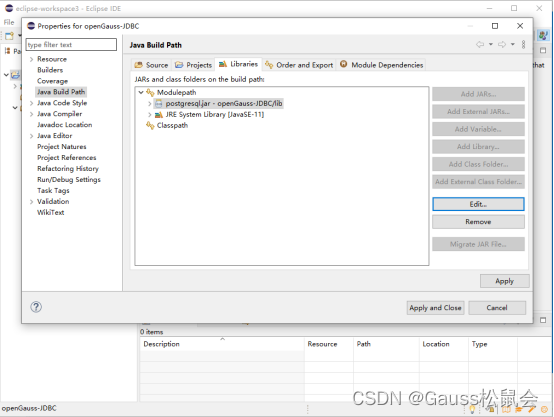Click Add Class Folder... button
Screen dimensions: 554x417
tap(478, 164)
